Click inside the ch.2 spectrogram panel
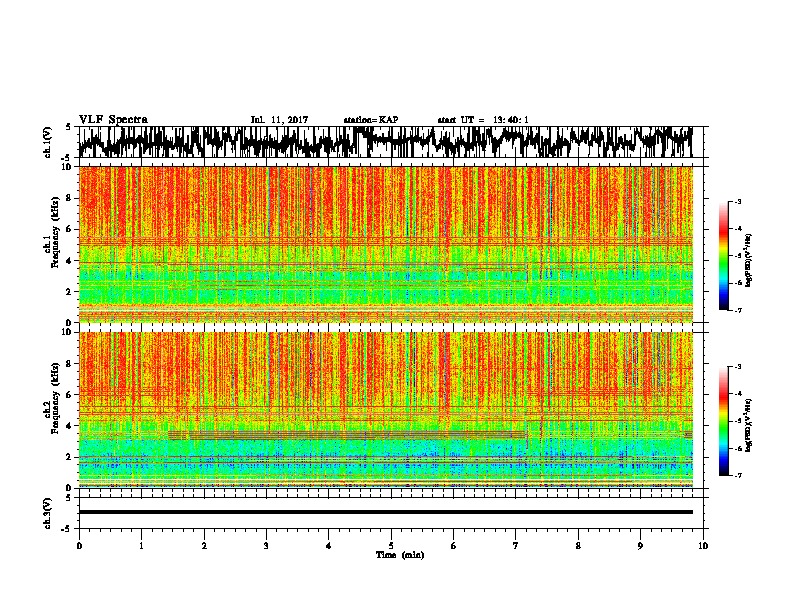 tap(385, 410)
